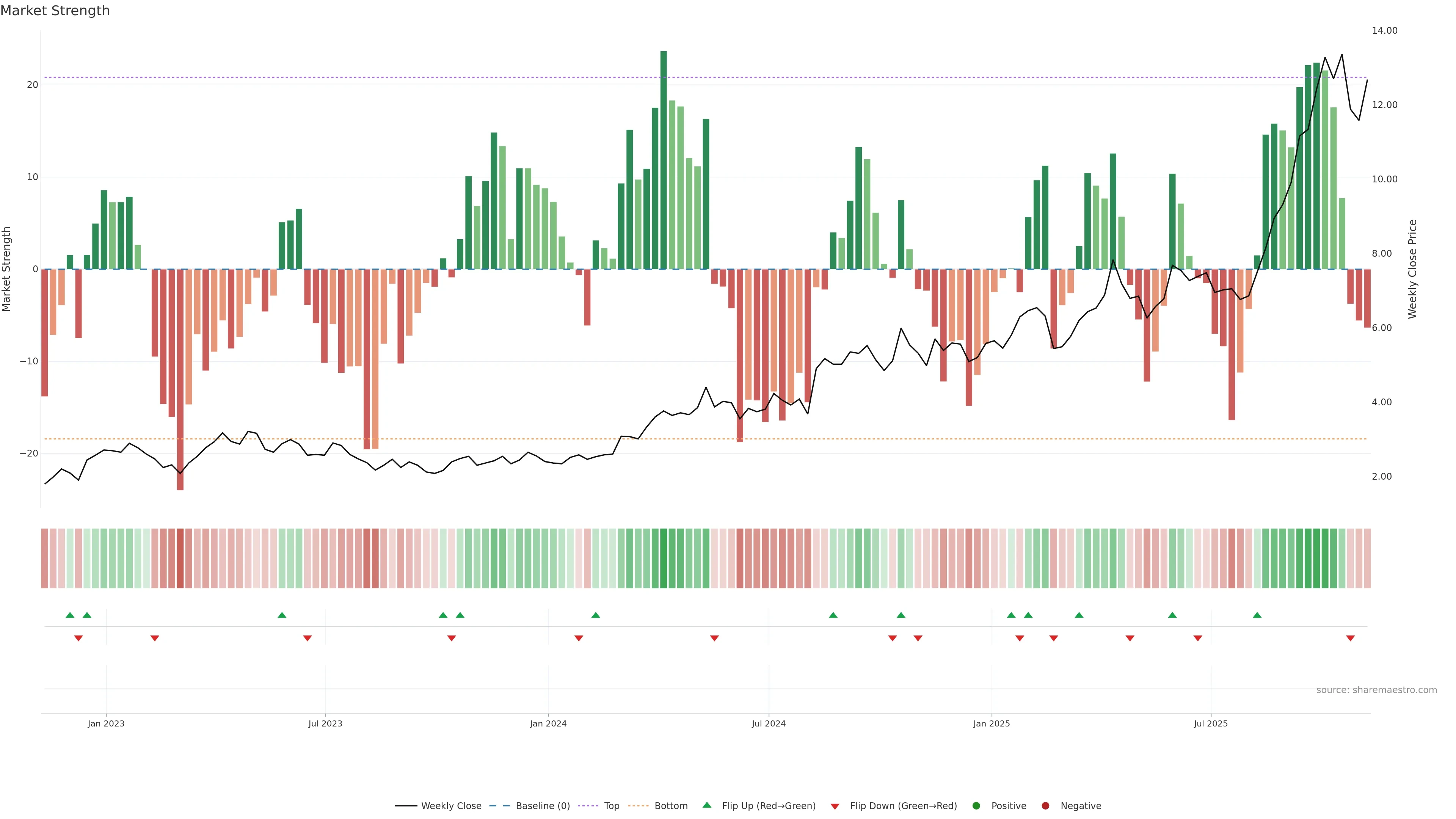Click the Market Strength chart title
Viewport: 1456px width, 819px height.
coord(55,11)
